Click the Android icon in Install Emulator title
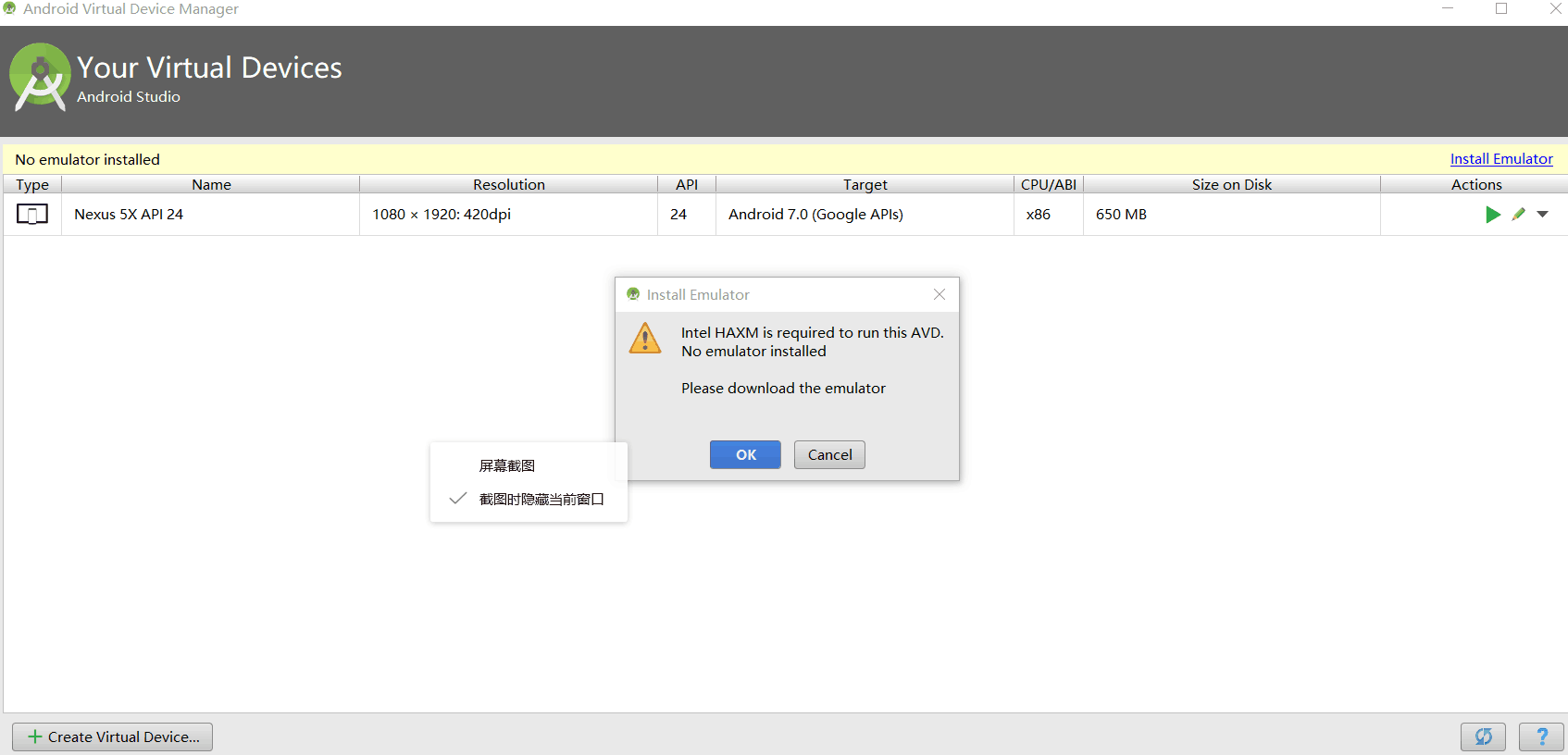Image resolution: width=1568 pixels, height=755 pixels. (633, 294)
